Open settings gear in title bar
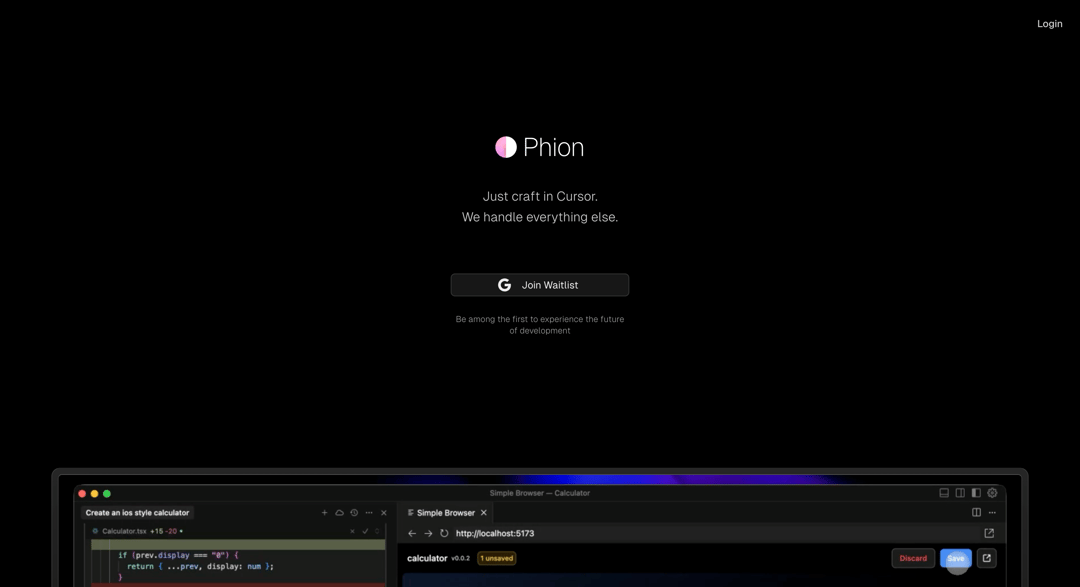 [993, 493]
